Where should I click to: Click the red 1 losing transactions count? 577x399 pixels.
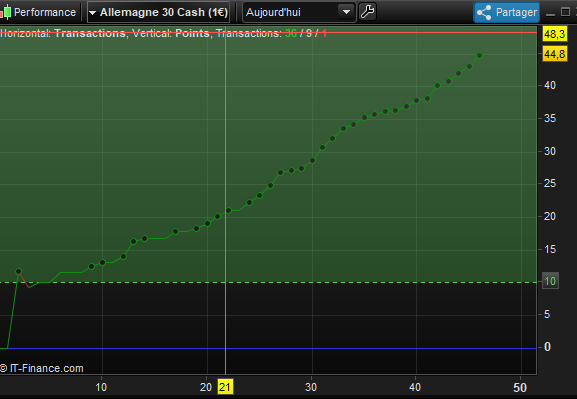click(x=324, y=33)
